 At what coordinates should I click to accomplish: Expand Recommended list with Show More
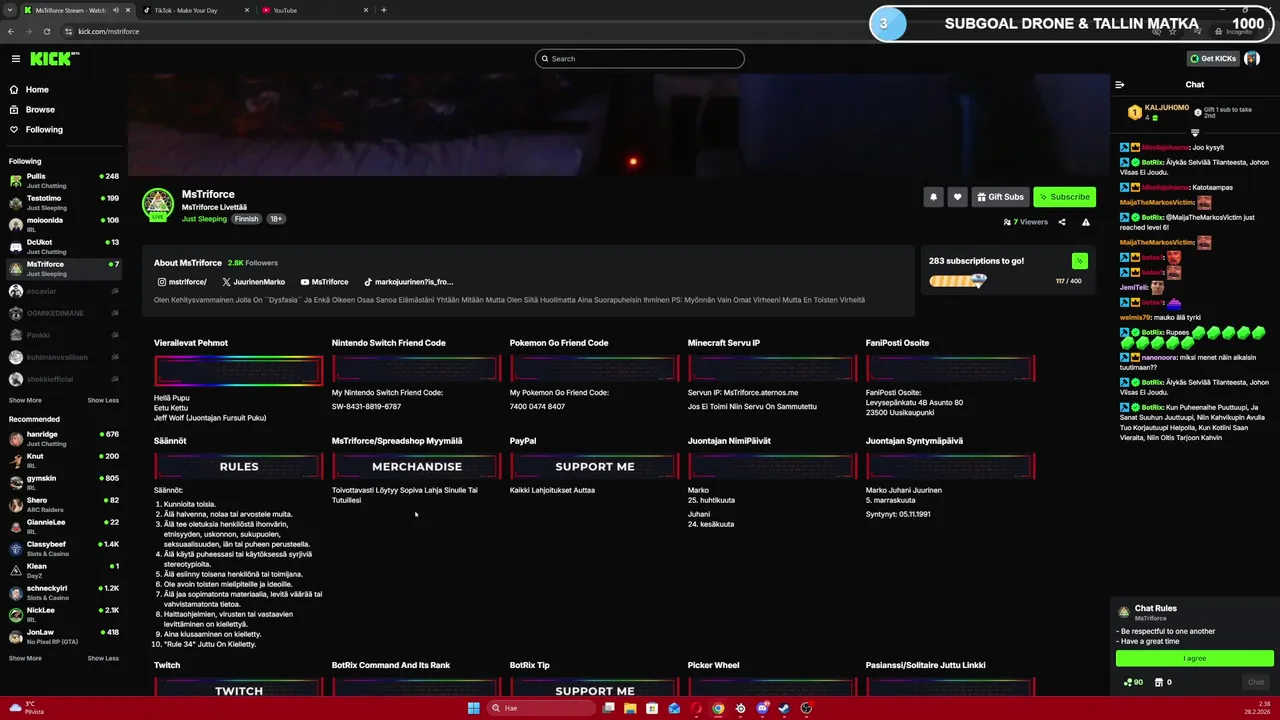click(x=25, y=658)
